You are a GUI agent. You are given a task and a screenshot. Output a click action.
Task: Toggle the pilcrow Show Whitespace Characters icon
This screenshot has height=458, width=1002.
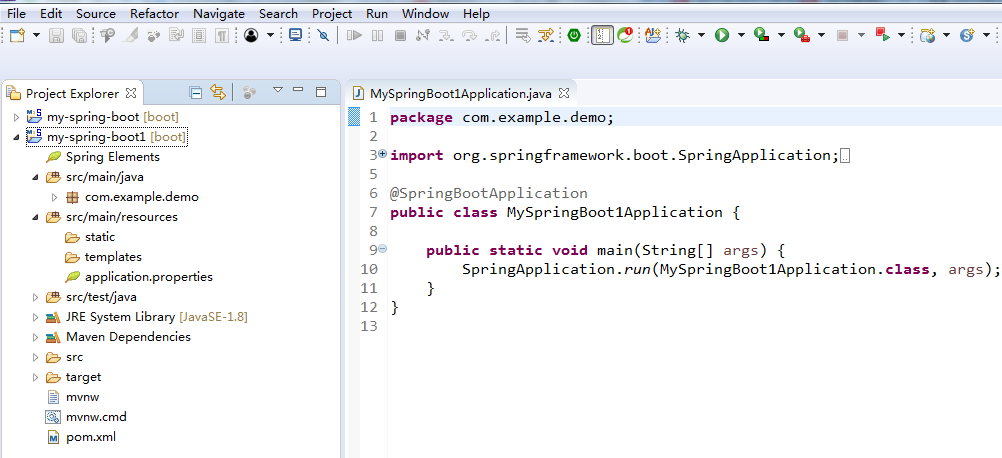[x=221, y=36]
